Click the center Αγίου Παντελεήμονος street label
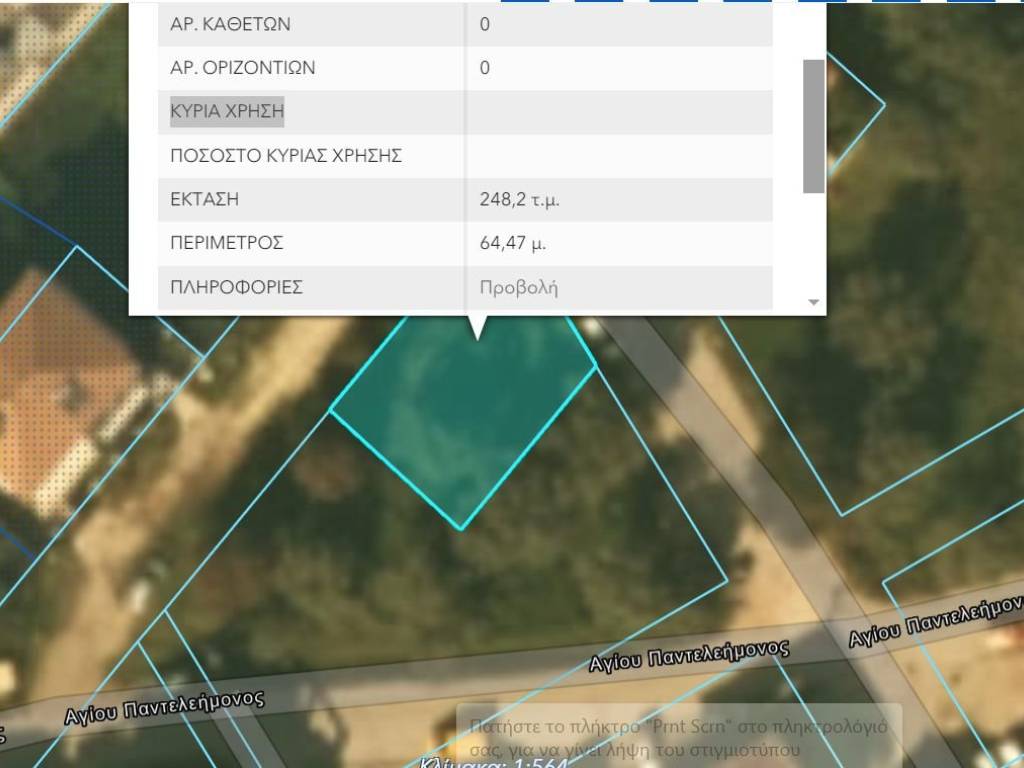The height and width of the screenshot is (768, 1024). (x=688, y=655)
